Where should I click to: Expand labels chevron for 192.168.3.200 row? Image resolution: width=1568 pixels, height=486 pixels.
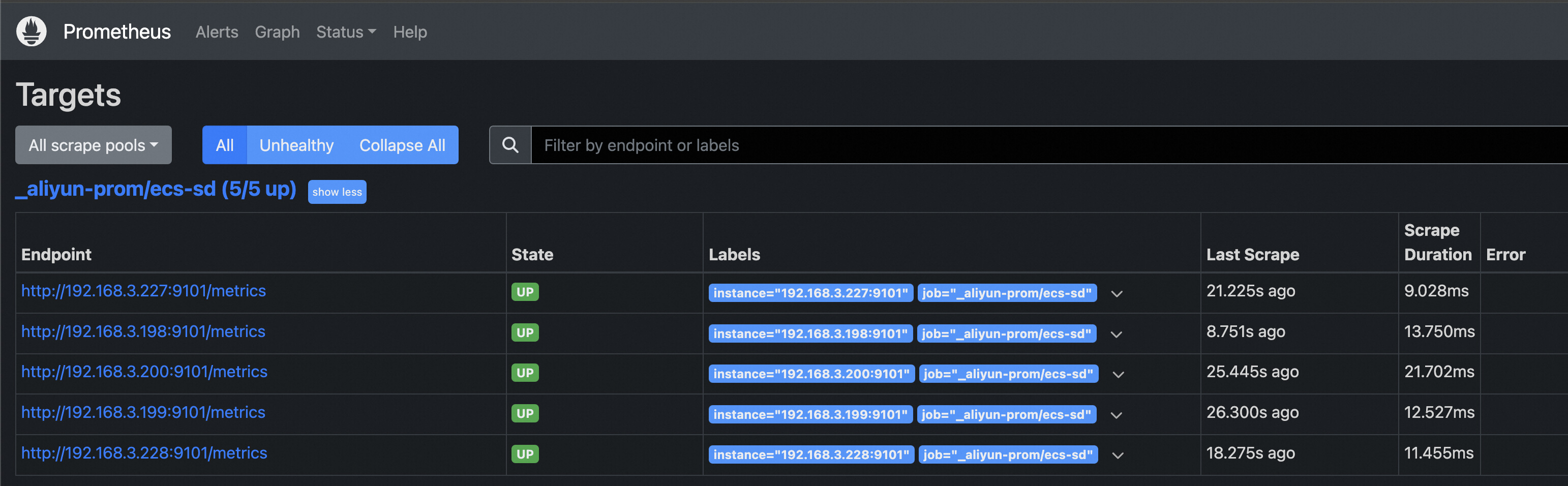click(1118, 375)
